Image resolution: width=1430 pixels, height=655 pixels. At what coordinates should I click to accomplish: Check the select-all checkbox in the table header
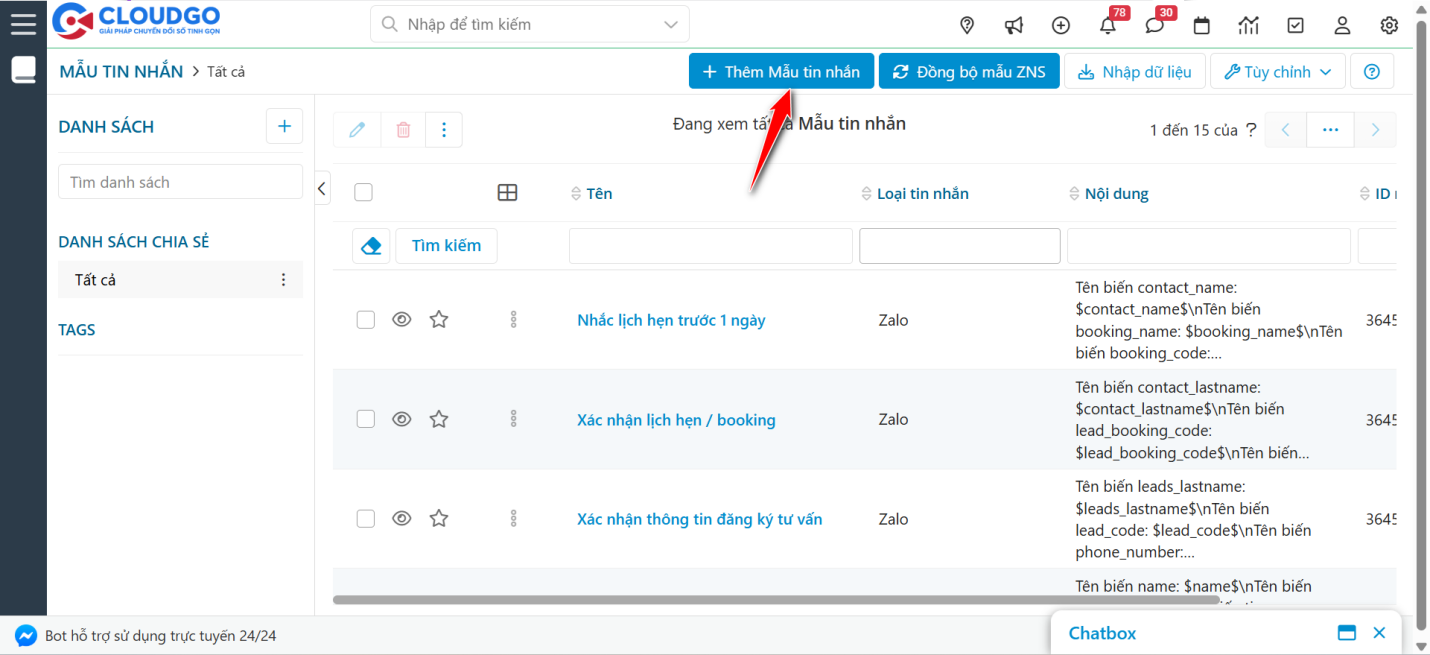tap(363, 192)
